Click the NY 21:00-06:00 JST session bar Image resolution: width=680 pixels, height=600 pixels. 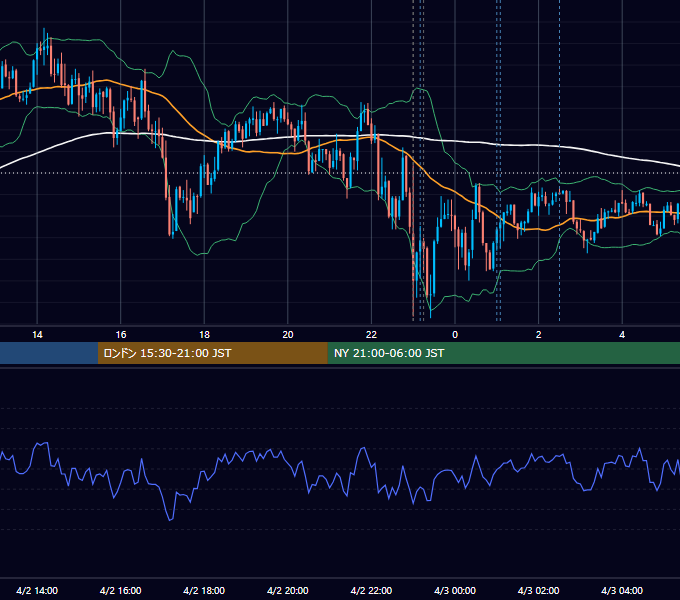(503, 353)
